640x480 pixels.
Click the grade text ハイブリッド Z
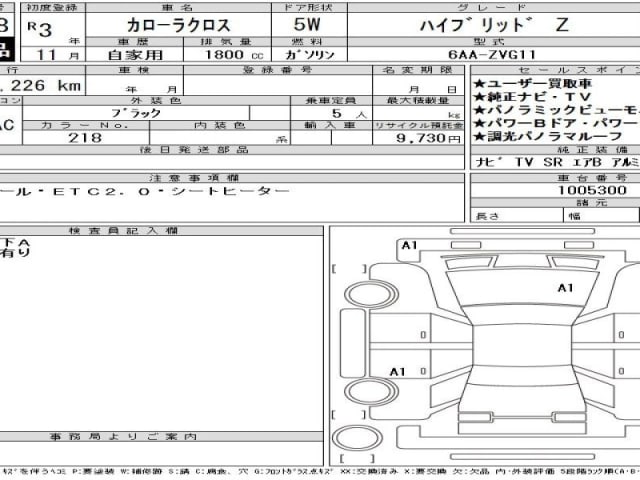click(x=494, y=25)
